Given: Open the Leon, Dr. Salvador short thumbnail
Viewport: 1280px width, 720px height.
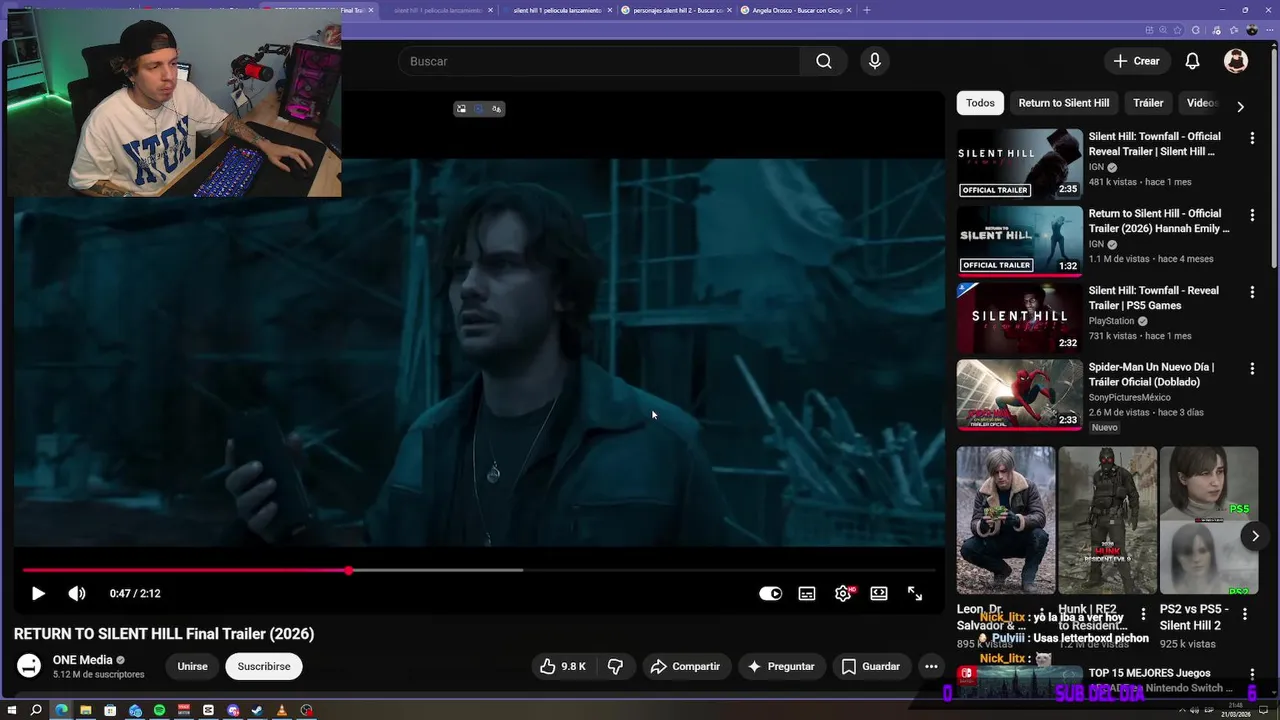Looking at the screenshot, I should click(x=1005, y=520).
